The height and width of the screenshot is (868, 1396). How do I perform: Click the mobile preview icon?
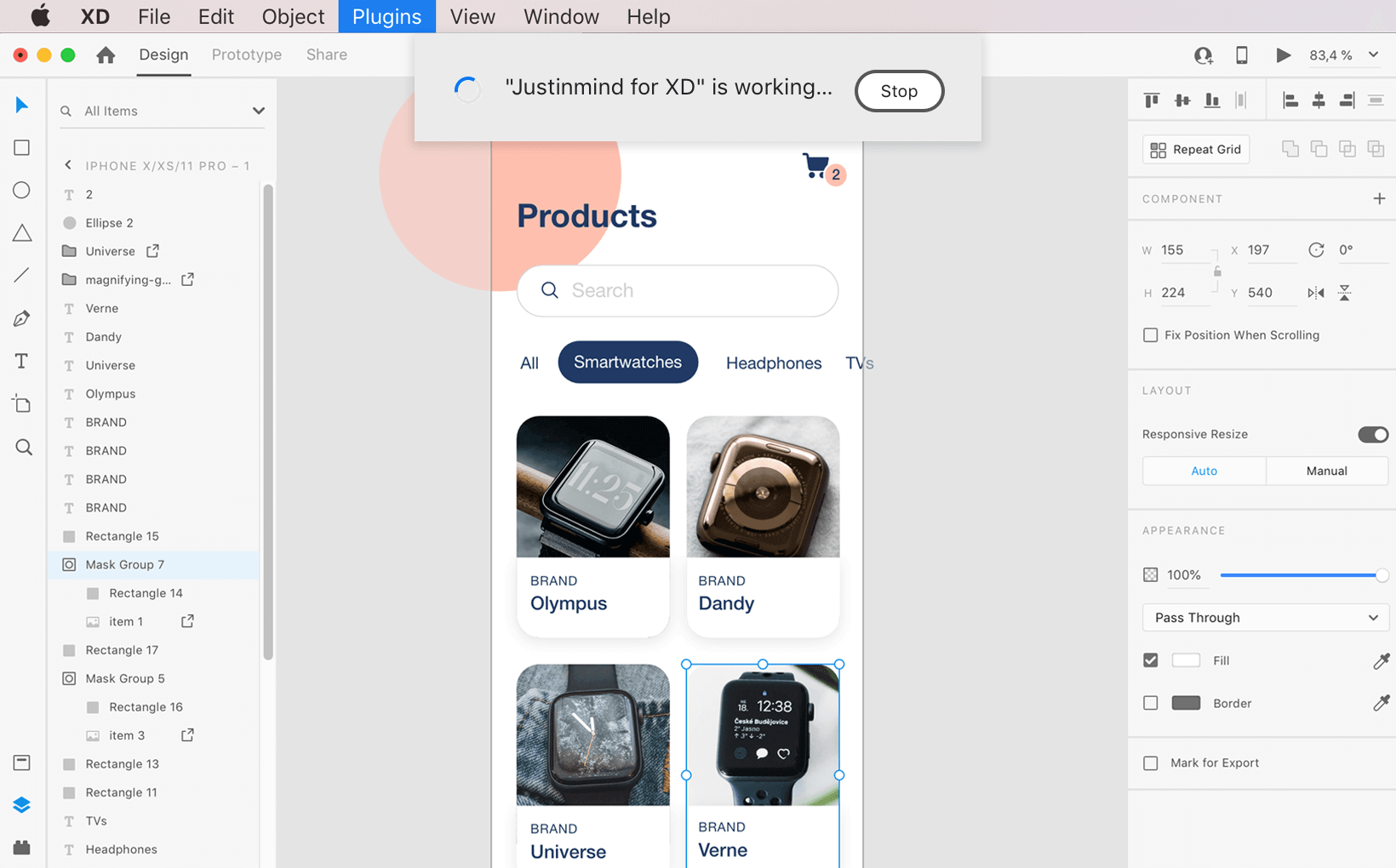pyautogui.click(x=1242, y=54)
